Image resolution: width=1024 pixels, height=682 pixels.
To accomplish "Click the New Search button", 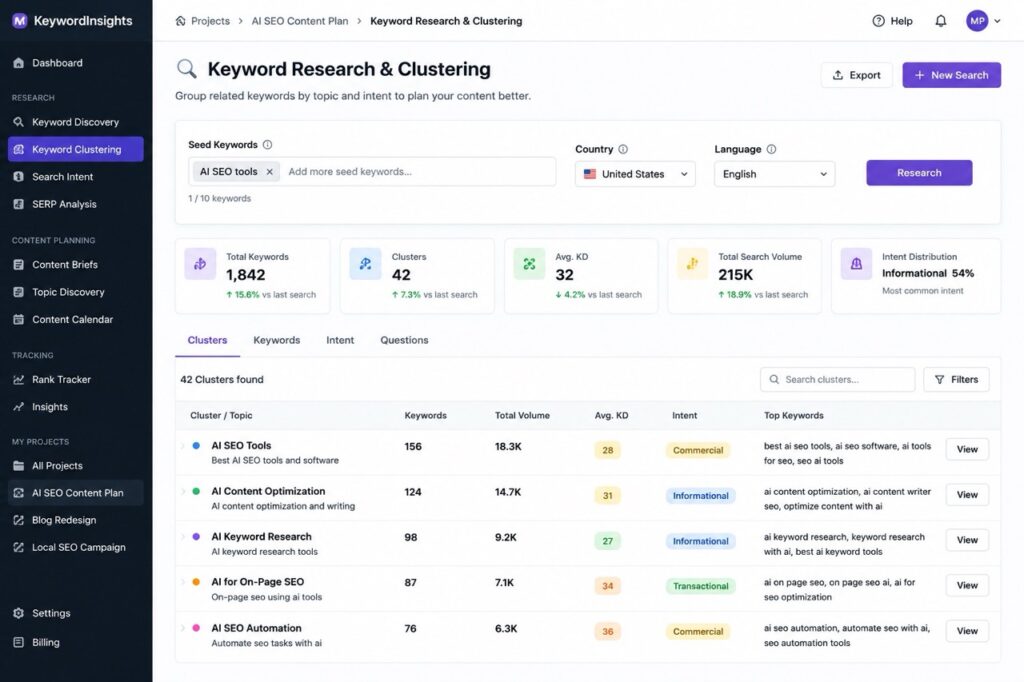I will point(952,75).
